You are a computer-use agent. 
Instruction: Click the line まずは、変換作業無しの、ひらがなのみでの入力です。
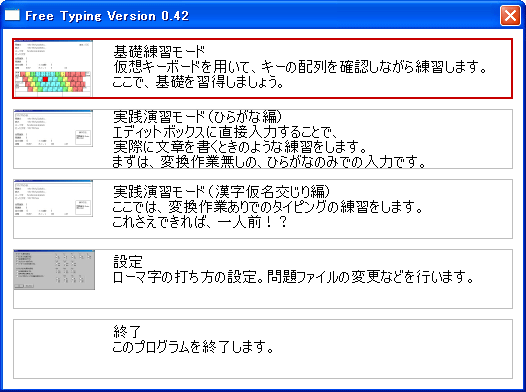269,162
